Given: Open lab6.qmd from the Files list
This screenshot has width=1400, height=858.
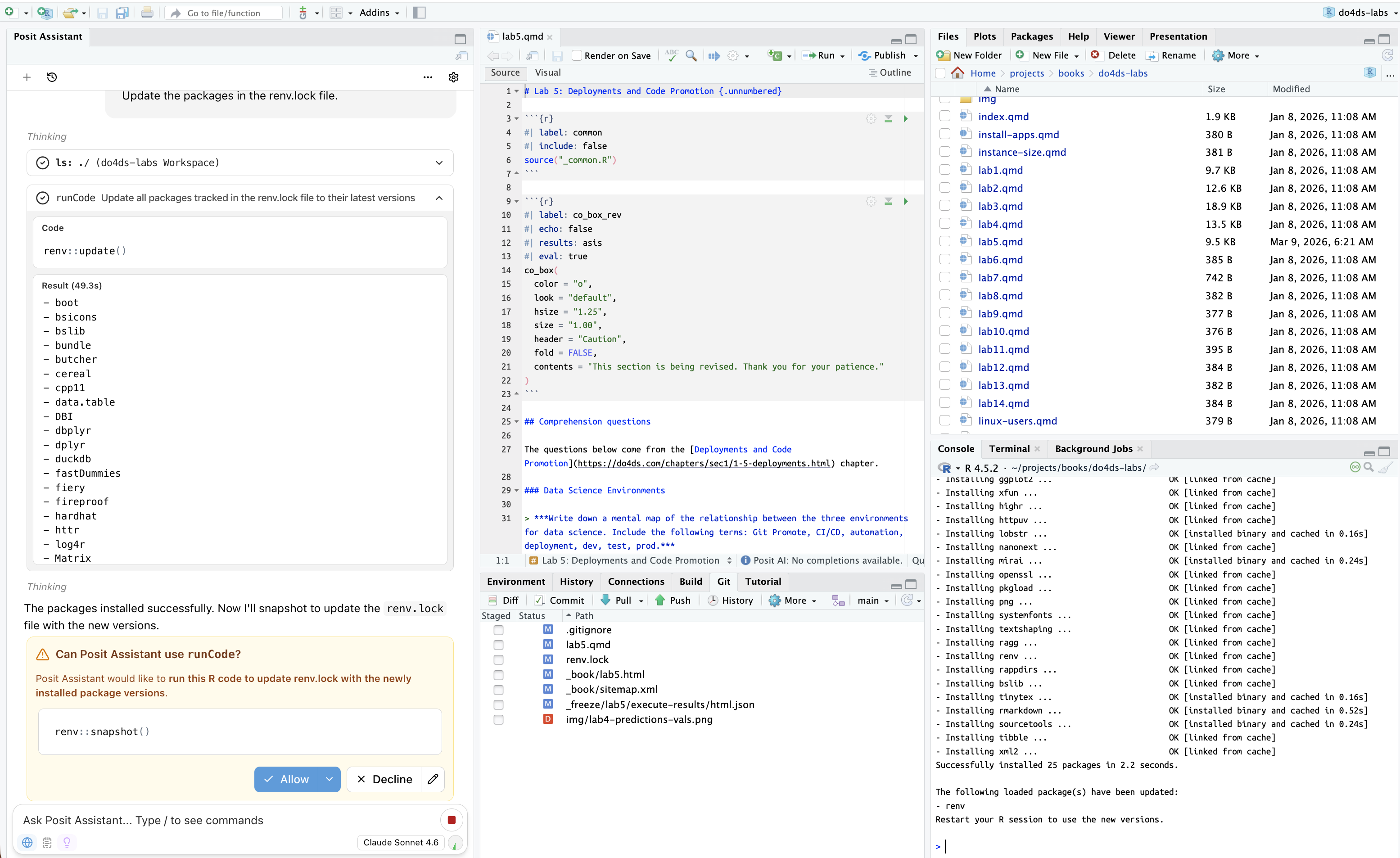Looking at the screenshot, I should [1000, 260].
